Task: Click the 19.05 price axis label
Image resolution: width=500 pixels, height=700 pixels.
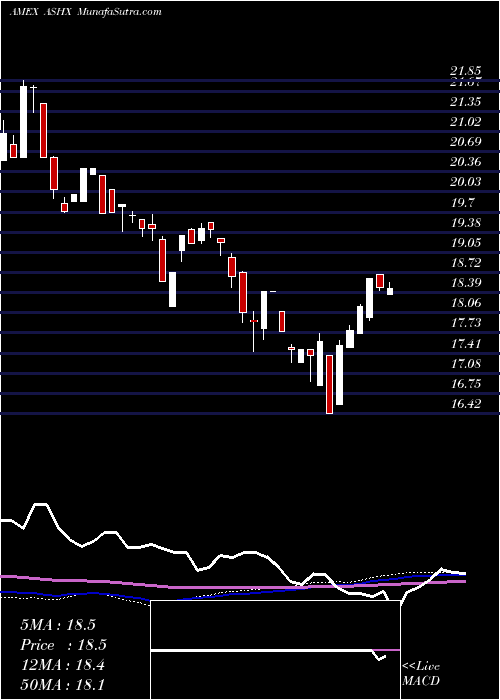Action: point(466,242)
